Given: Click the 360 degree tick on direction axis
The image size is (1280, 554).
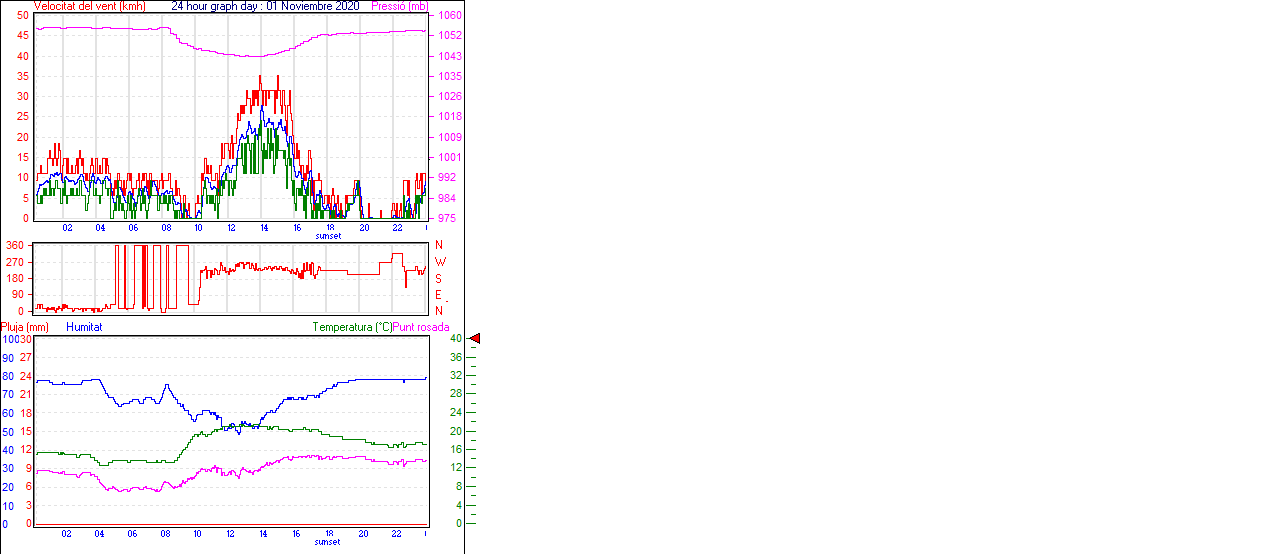Looking at the screenshot, I should point(15,245).
